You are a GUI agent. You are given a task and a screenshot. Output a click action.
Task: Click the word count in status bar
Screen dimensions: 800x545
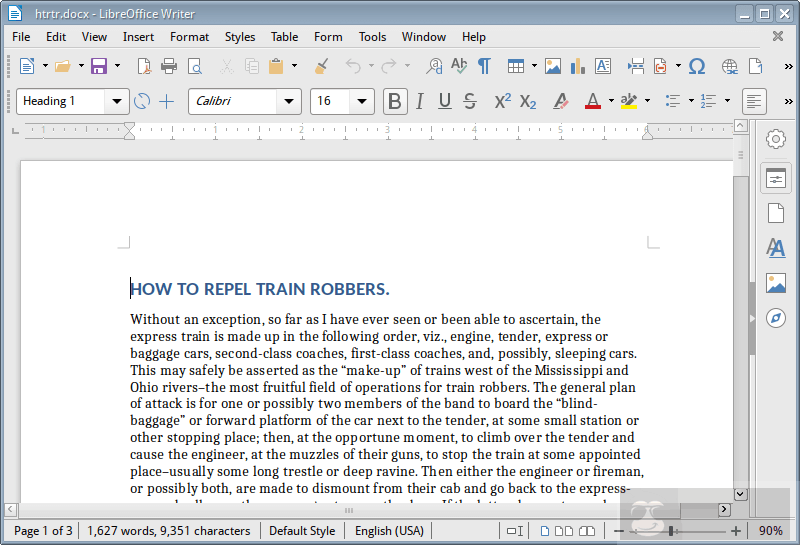168,531
